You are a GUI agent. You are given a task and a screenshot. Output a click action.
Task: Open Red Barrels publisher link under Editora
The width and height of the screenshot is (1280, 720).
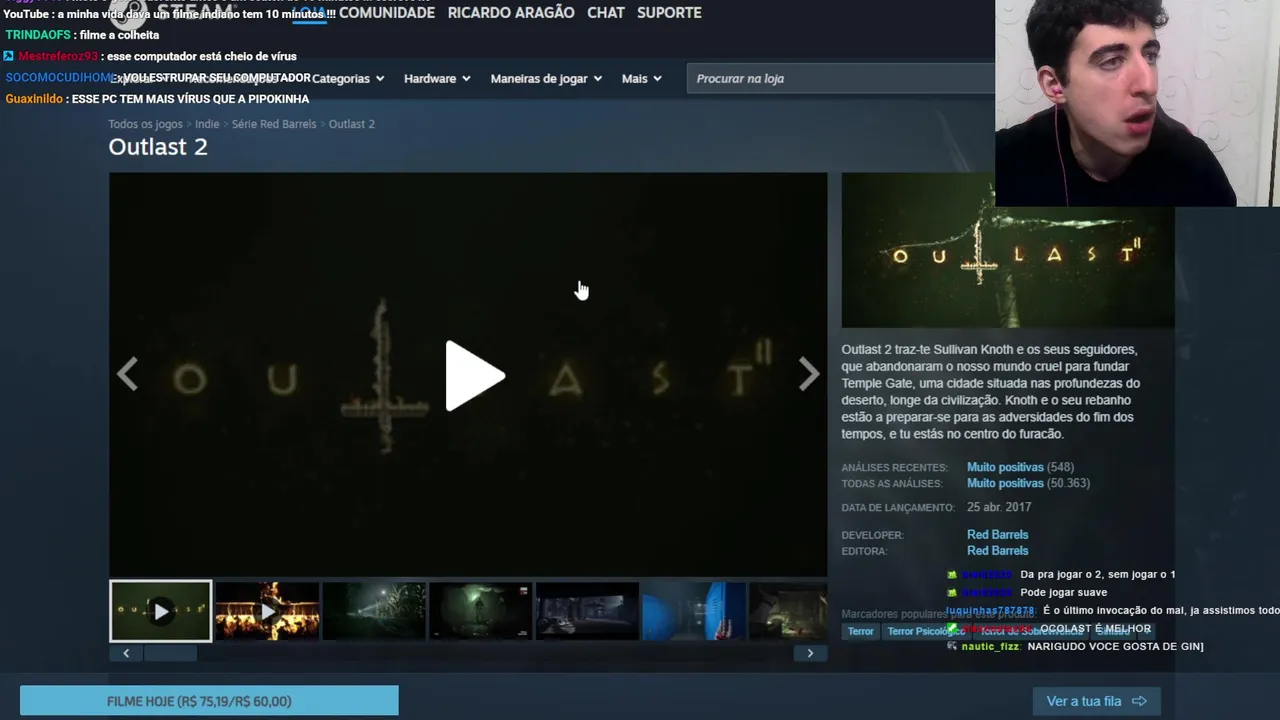pyautogui.click(x=997, y=551)
